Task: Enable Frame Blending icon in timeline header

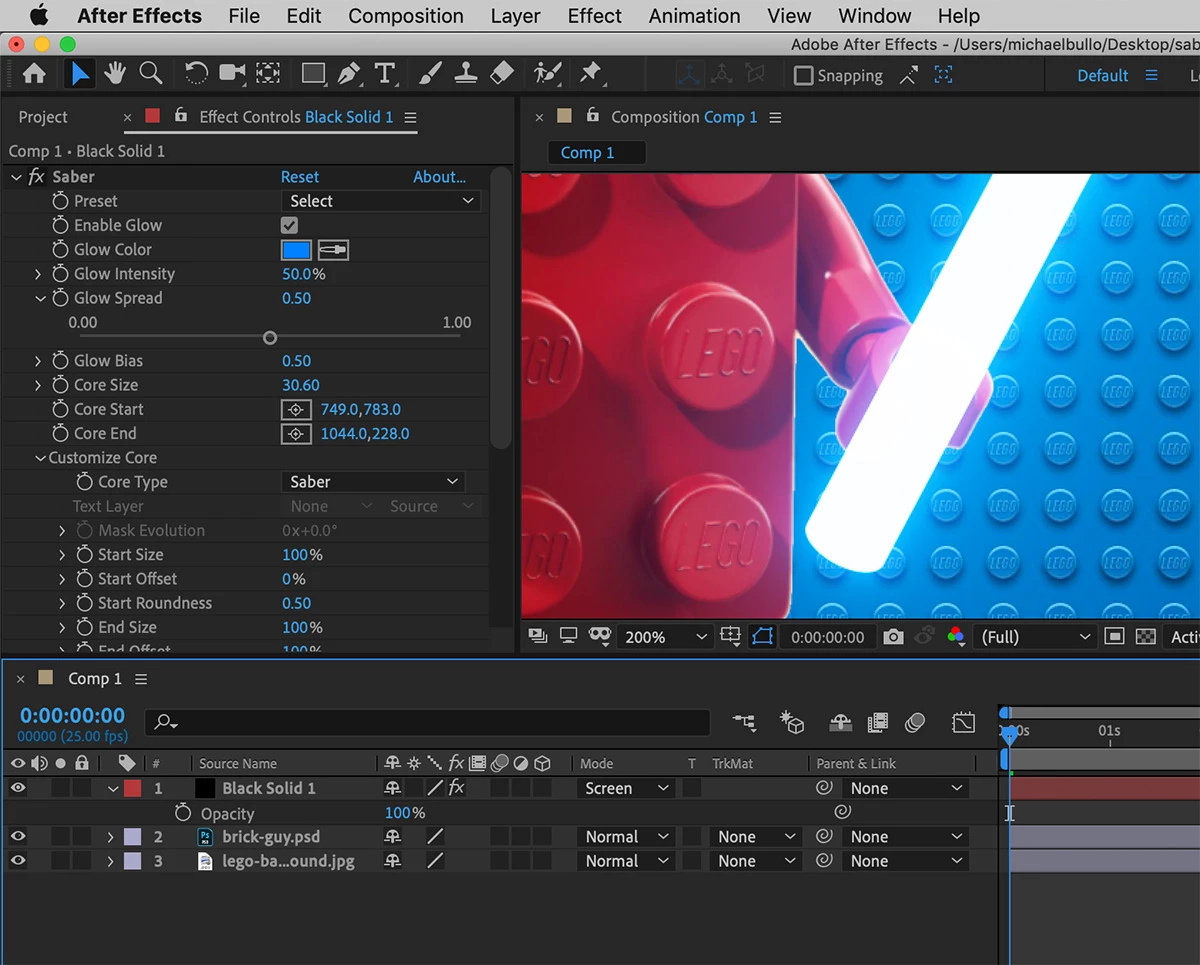Action: click(x=878, y=722)
